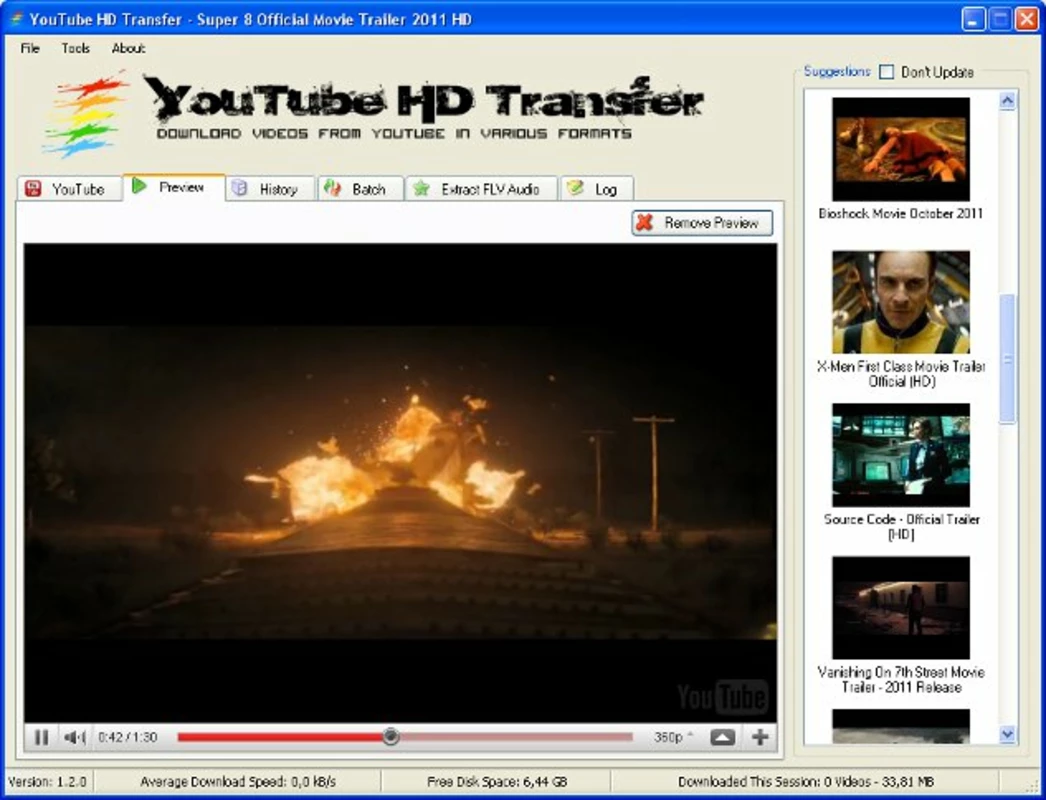Enable the Don't Update checkbox
This screenshot has height=800, width=1046.
(x=887, y=72)
